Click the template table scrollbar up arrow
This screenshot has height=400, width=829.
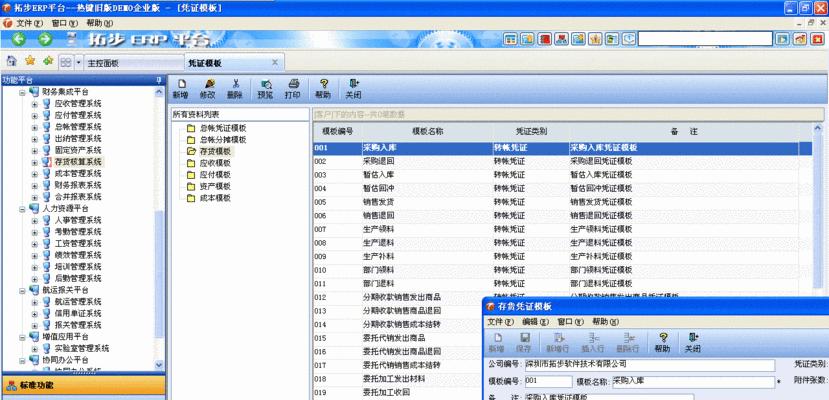[818, 128]
